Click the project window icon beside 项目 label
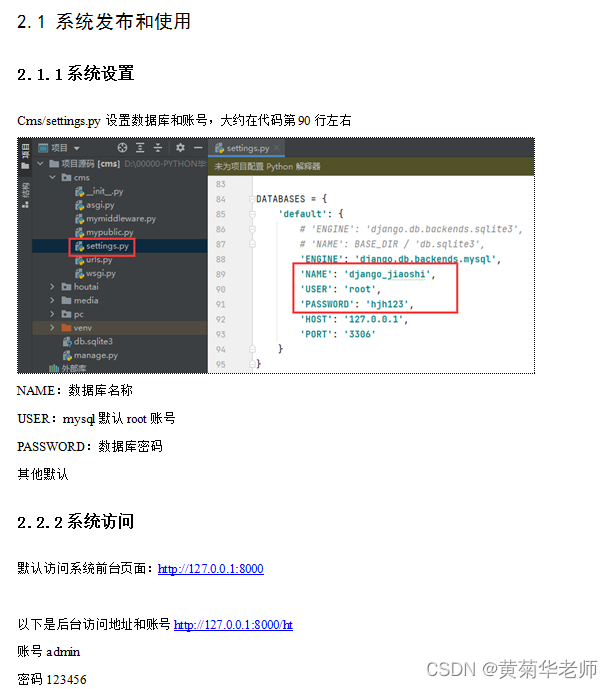The image size is (613, 689). [43, 148]
